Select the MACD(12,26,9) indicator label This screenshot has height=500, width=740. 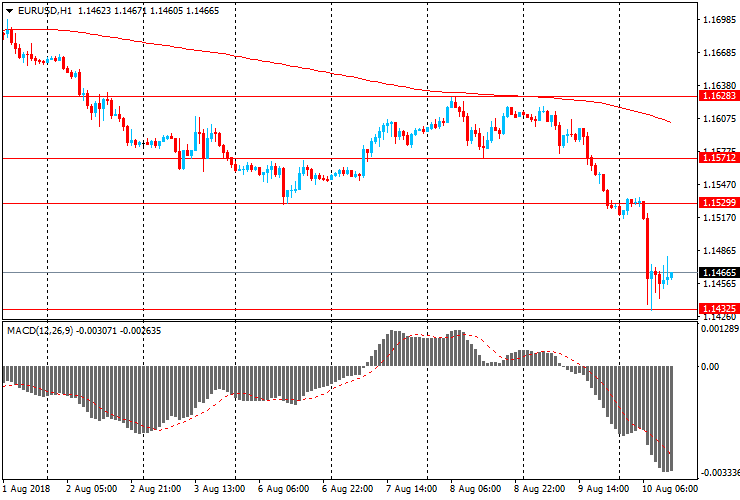tap(40, 331)
